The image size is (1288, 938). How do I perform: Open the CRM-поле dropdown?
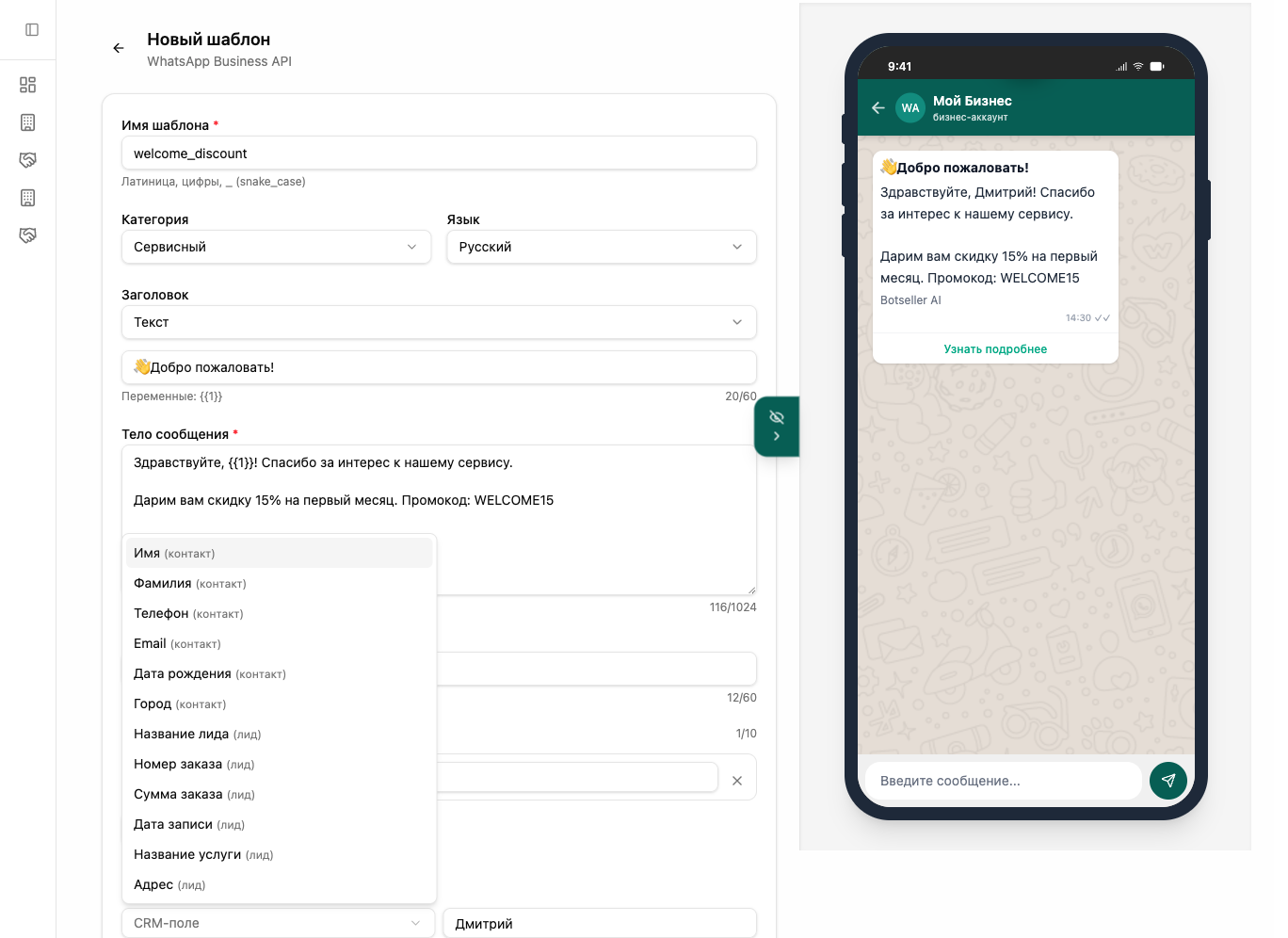point(278,923)
